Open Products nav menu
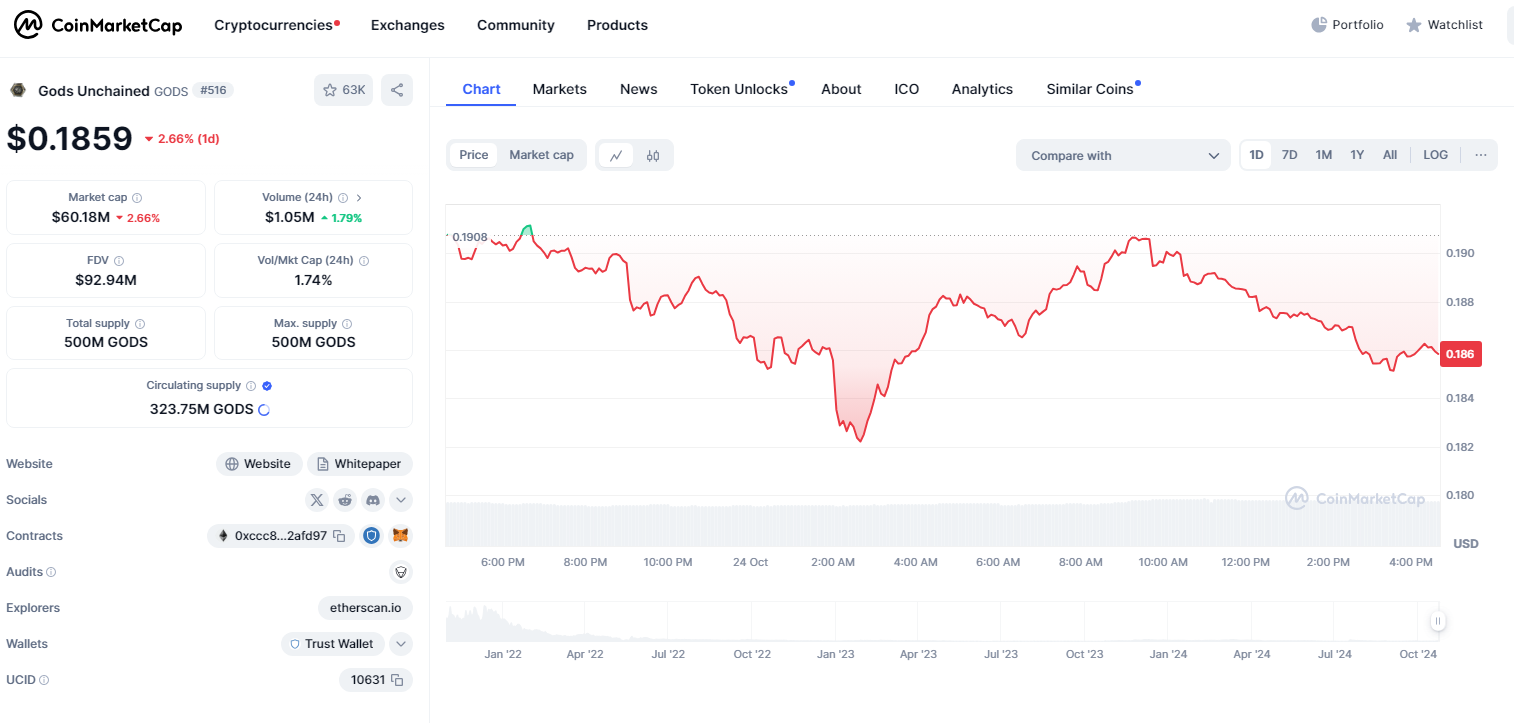This screenshot has width=1514, height=723. pyautogui.click(x=617, y=25)
